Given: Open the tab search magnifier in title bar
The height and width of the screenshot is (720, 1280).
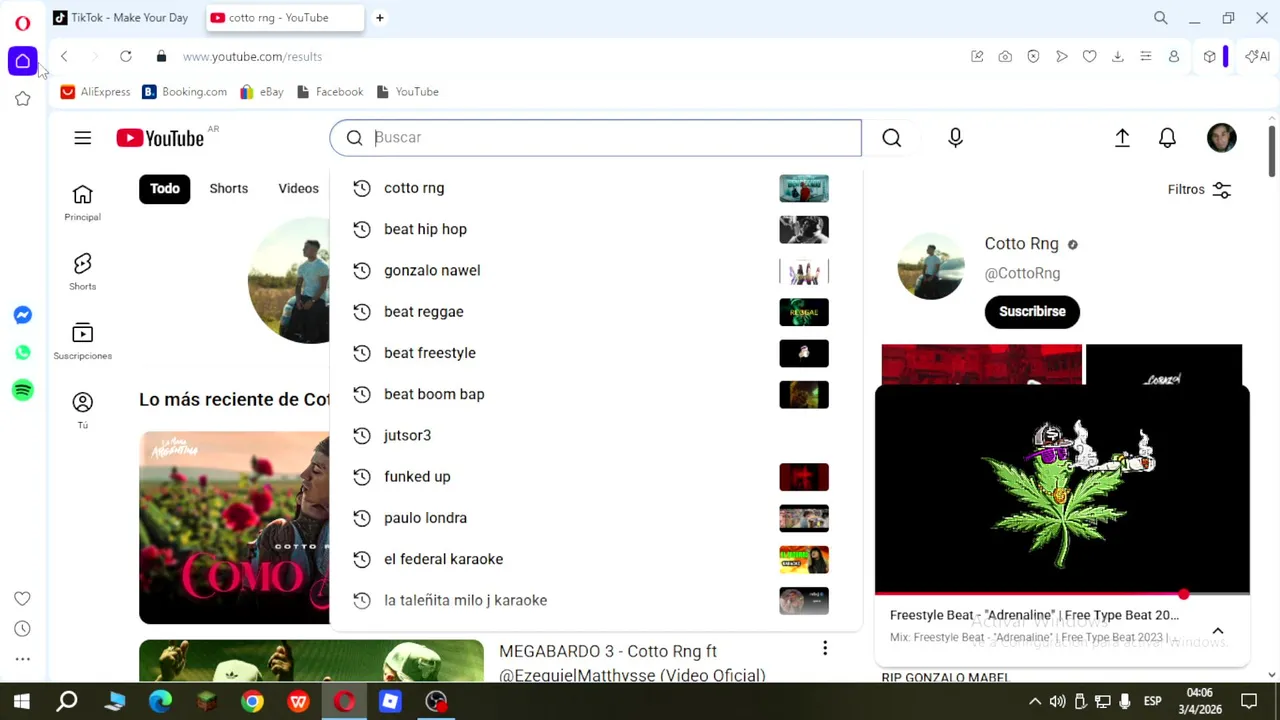Looking at the screenshot, I should (1160, 18).
